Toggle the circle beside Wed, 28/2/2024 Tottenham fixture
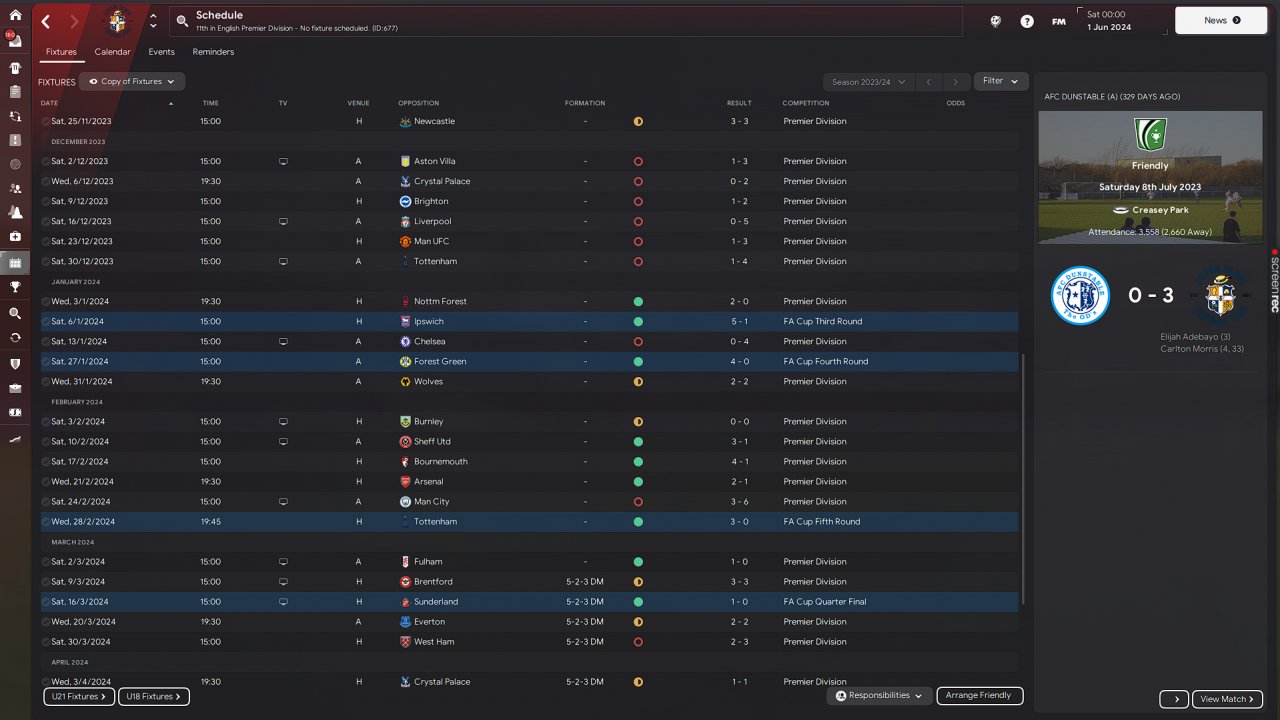The width and height of the screenshot is (1280, 720). 46,521
